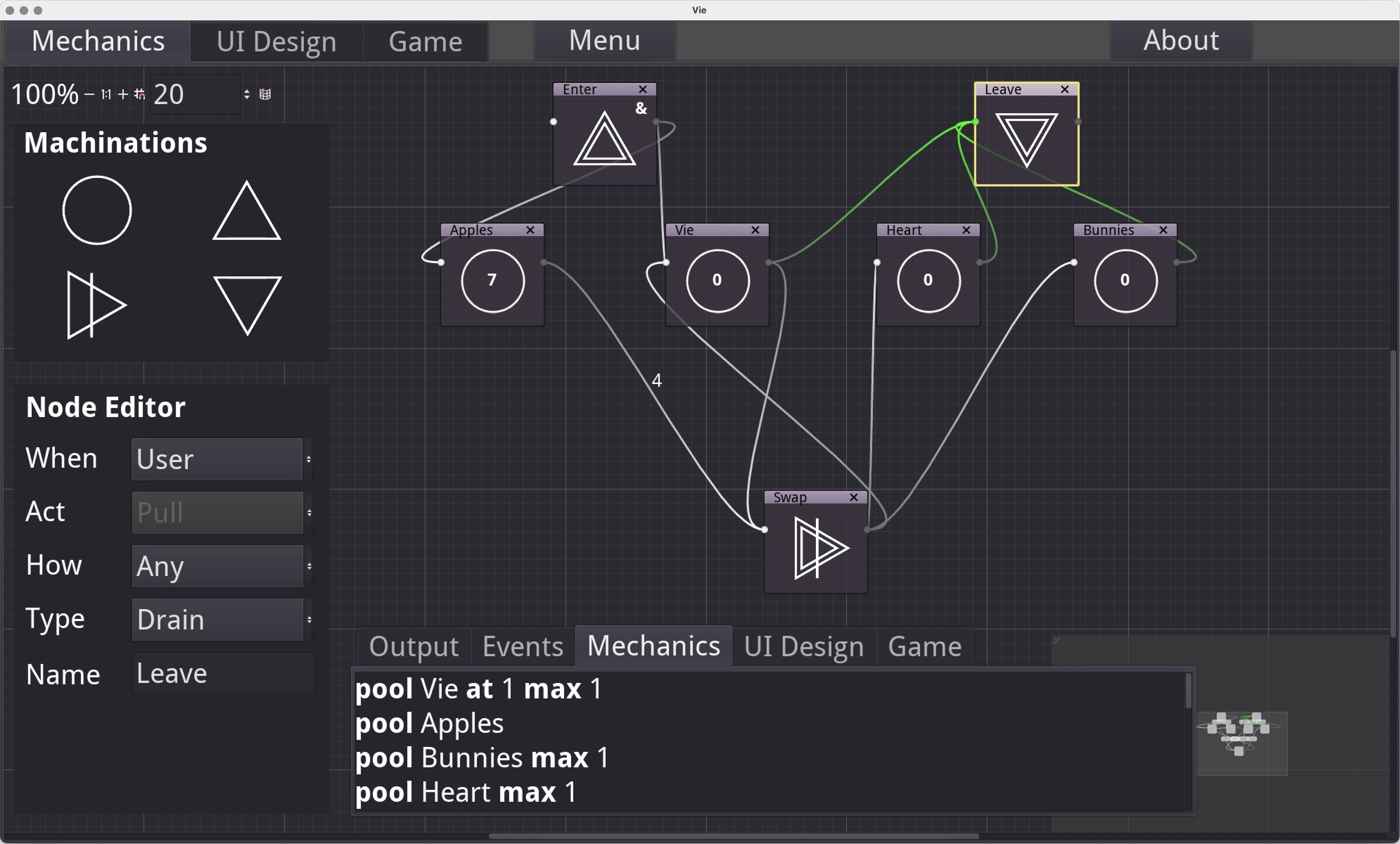1400x844 pixels.
Task: Toggle the minimap grid icon next to snap stepper
Action: click(x=266, y=94)
